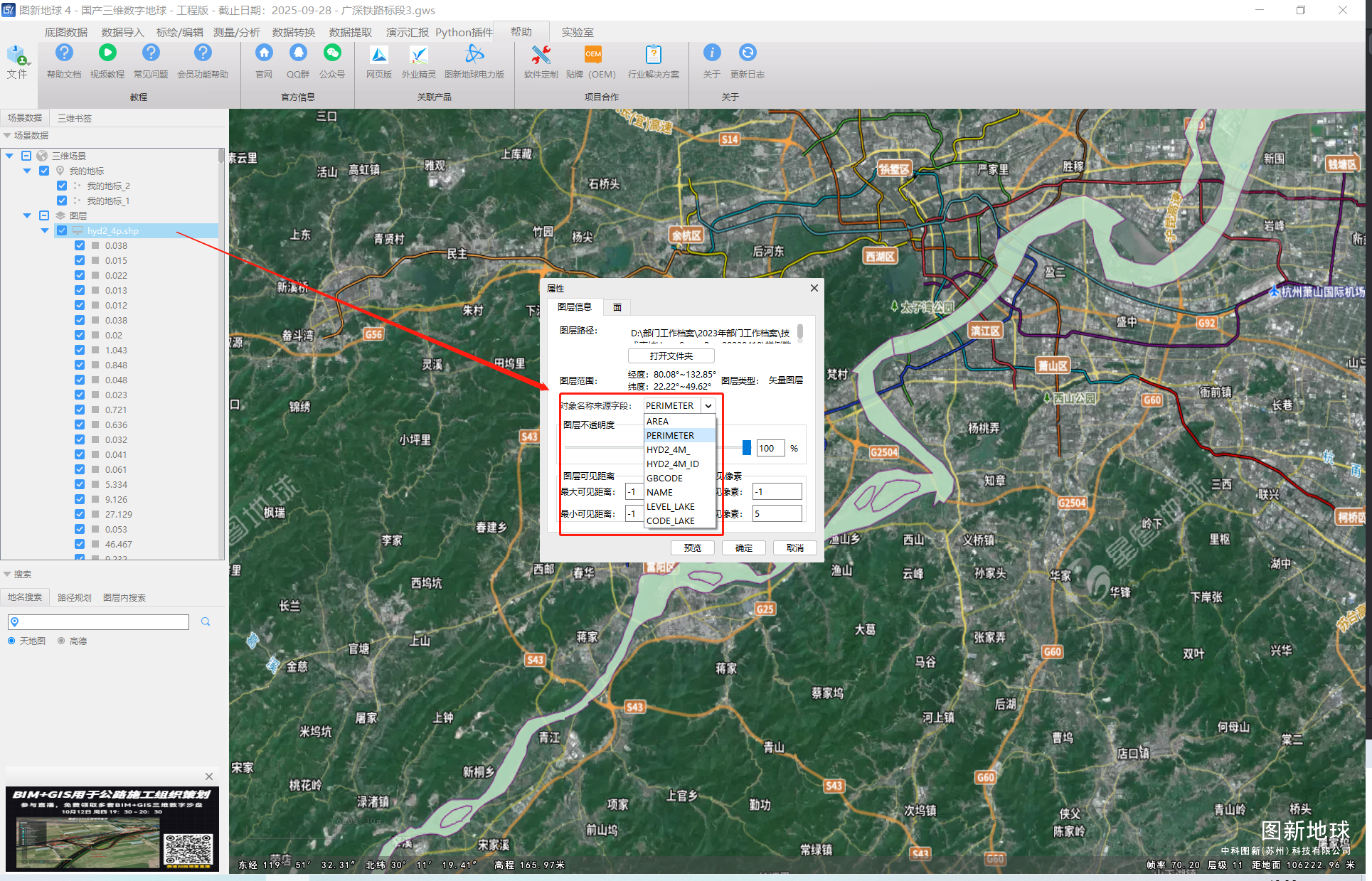Open the 外业精灵 product icon
Viewport: 1372px width, 881px height.
(x=419, y=55)
